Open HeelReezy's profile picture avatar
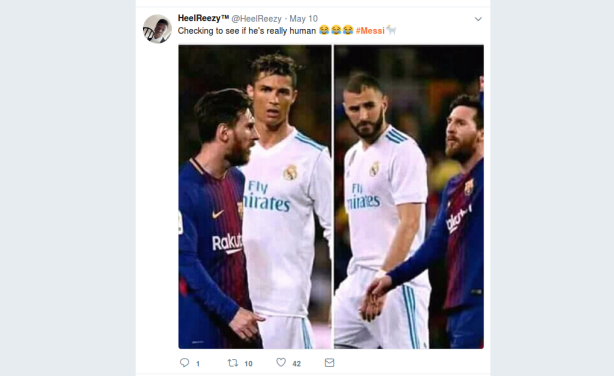This screenshot has height=376, width=614. pos(157,29)
